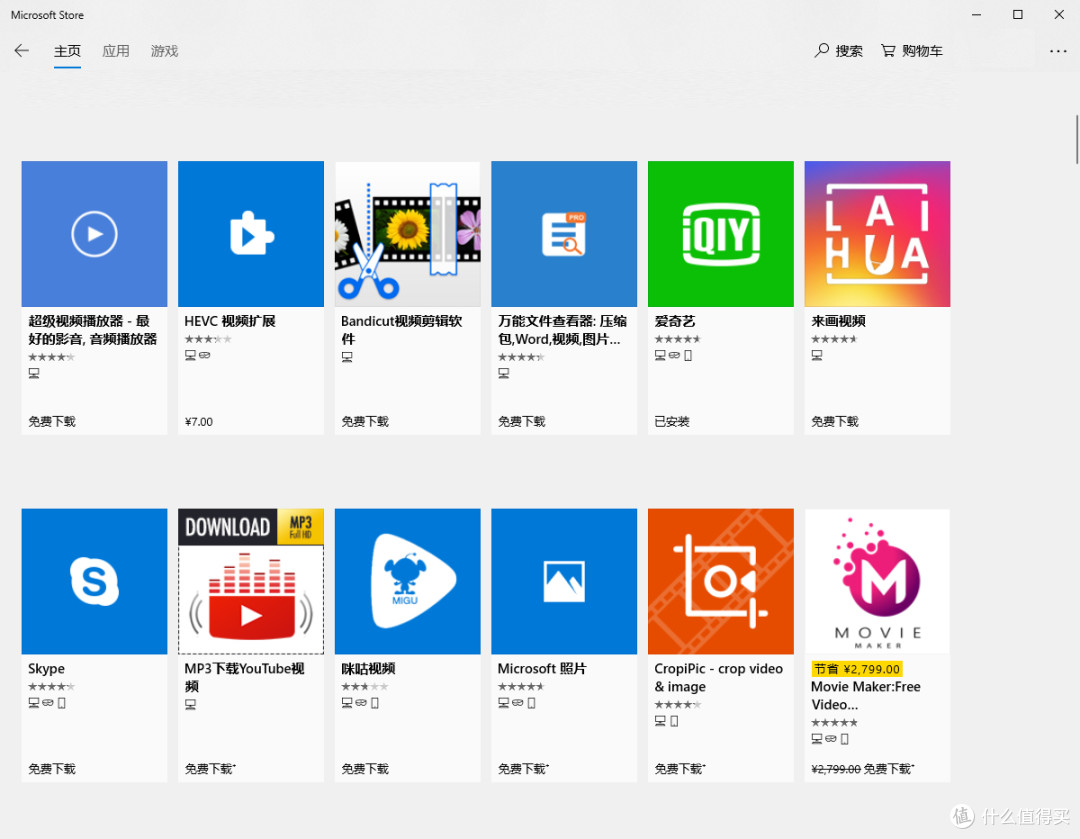Click the 超级视频播放器 title text
Image resolution: width=1080 pixels, height=839 pixels.
(x=92, y=330)
